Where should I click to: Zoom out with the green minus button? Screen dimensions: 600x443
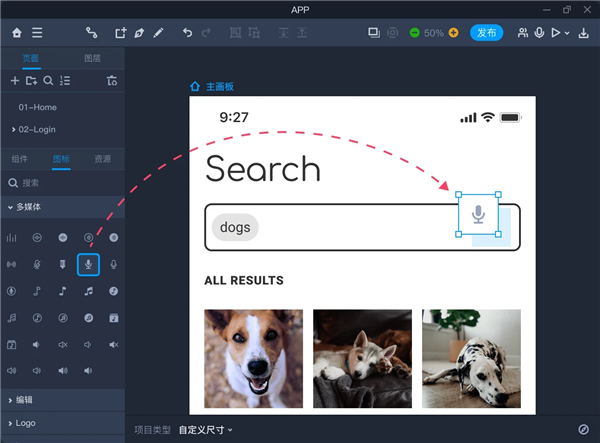point(414,33)
